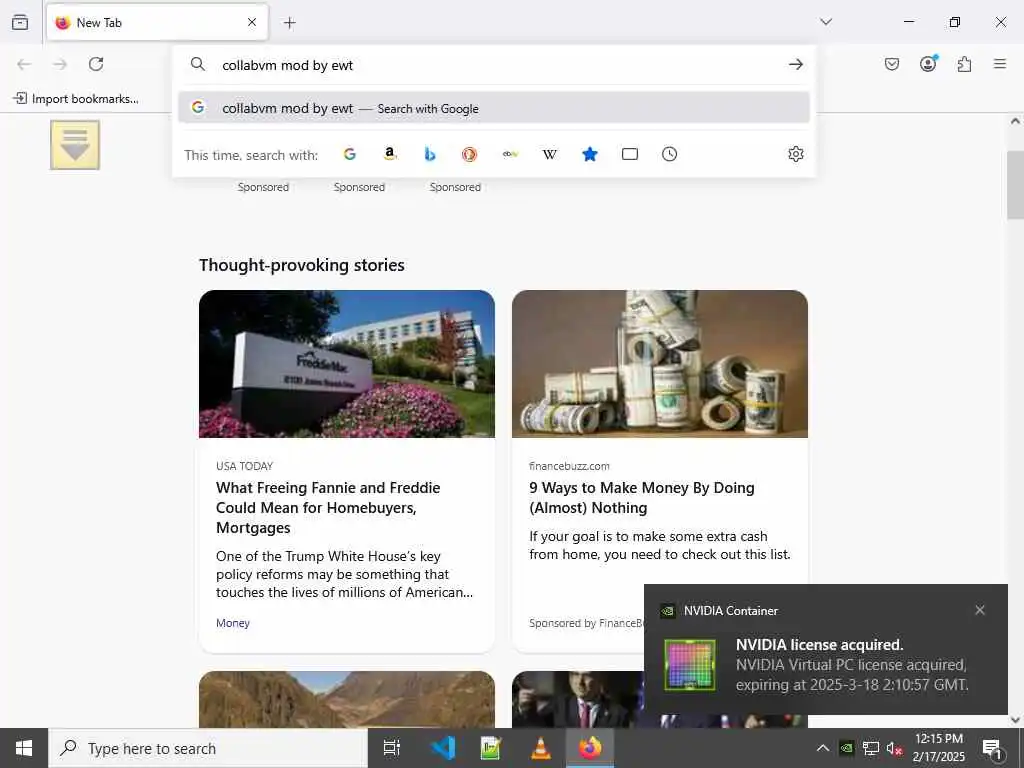1024x768 pixels.
Task: Click the page vertical scrollbar thumb
Action: [1015, 185]
